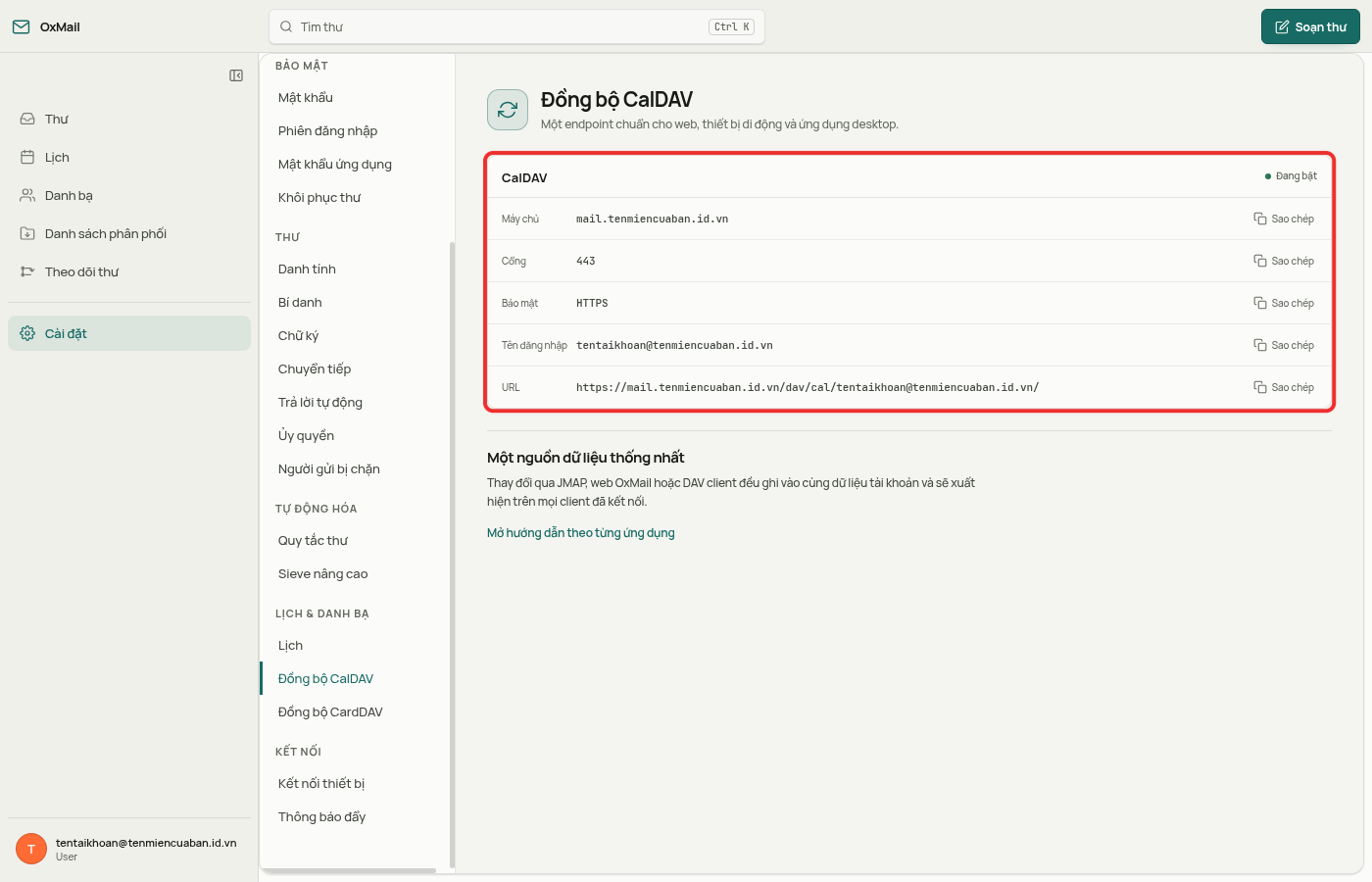
Task: Click the Đang bật status label
Action: (x=1296, y=176)
